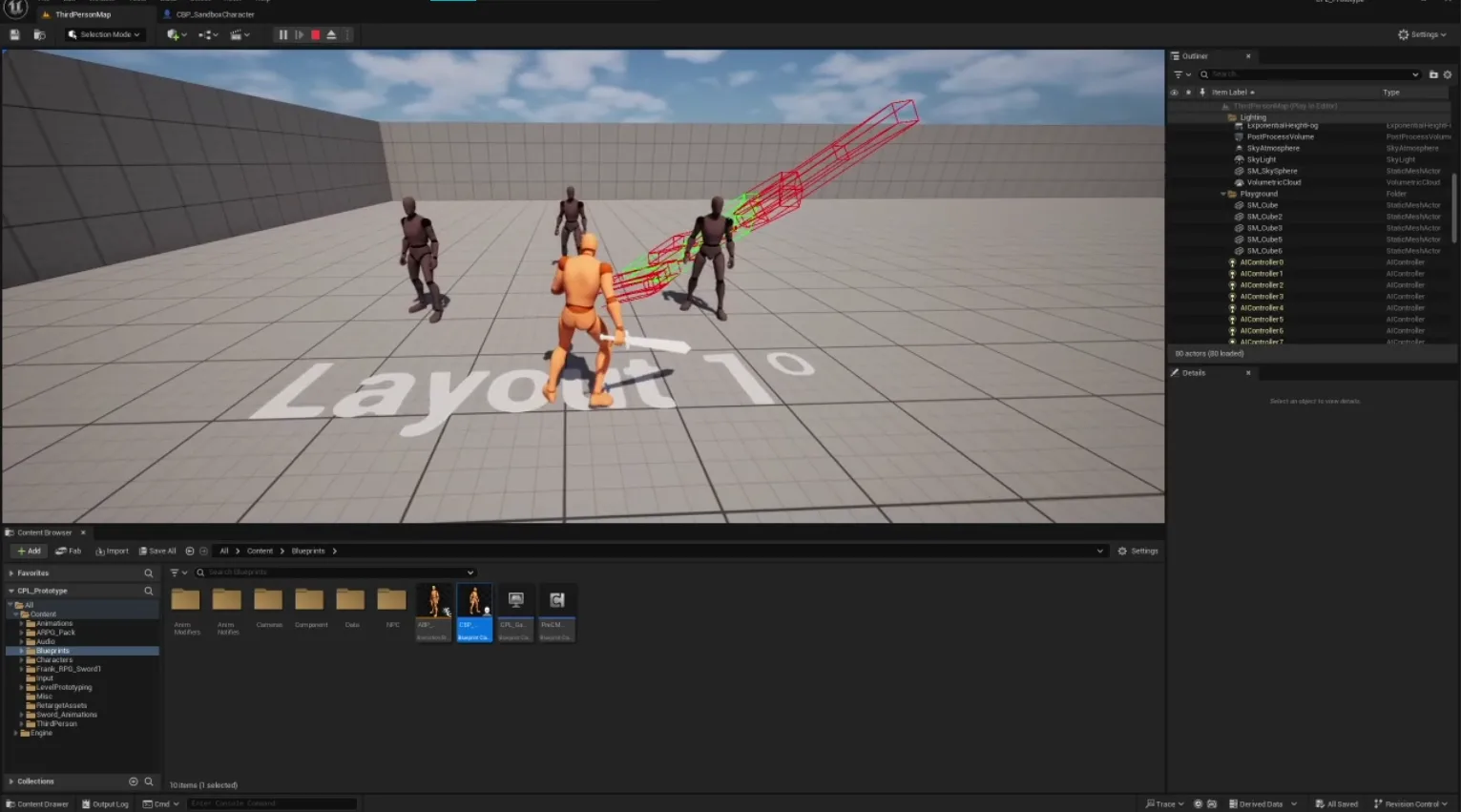
Task: Open the Revision Control menu
Action: (x=1410, y=804)
